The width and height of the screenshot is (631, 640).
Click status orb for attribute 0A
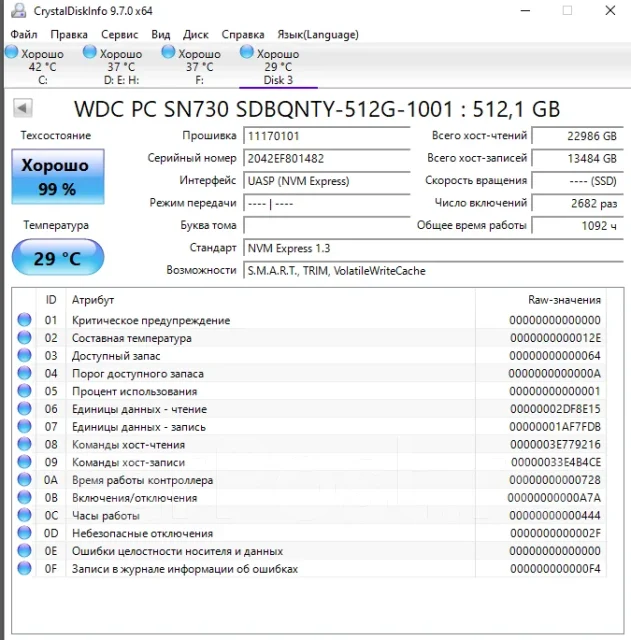tap(24, 480)
